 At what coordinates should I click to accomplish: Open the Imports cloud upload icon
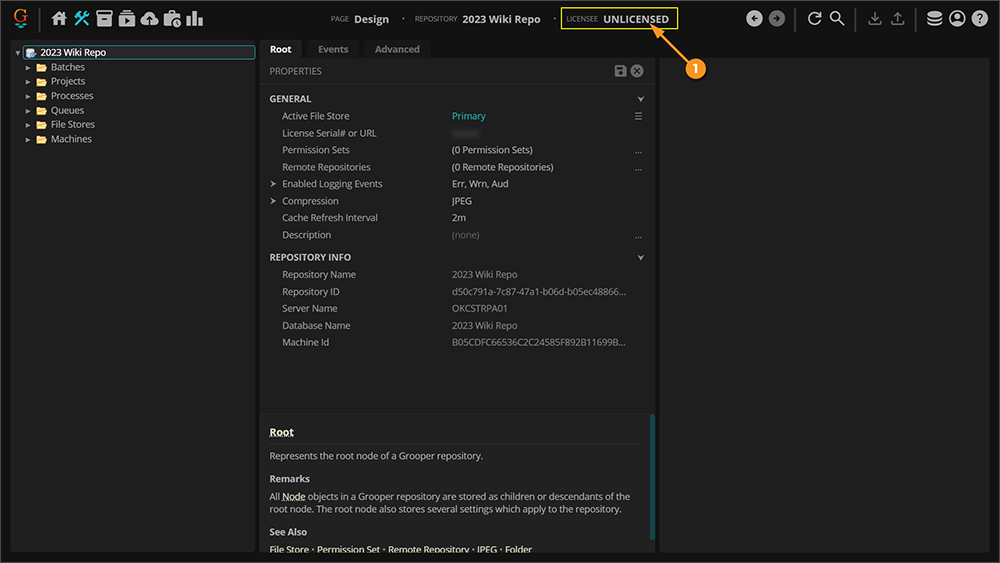coord(149,18)
